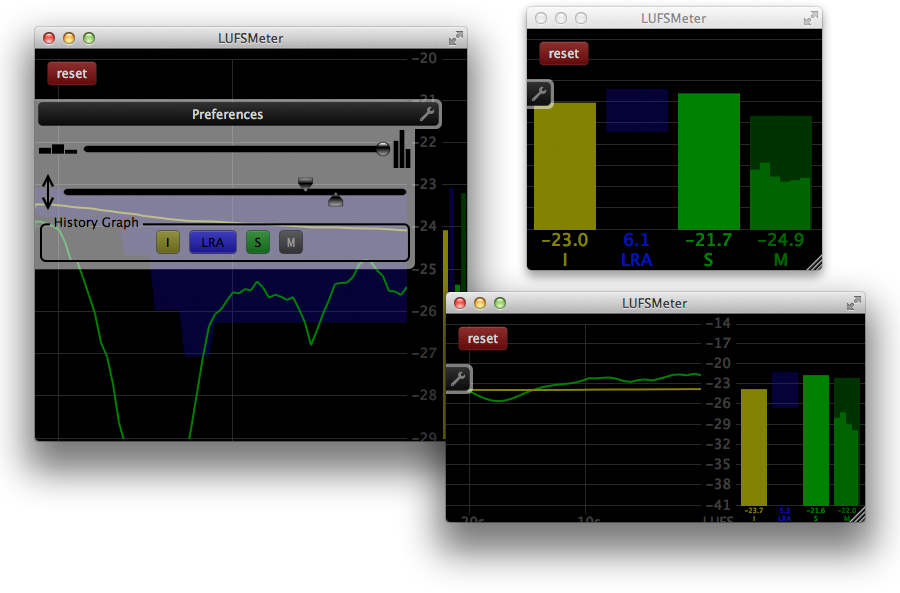Image resolution: width=900 pixels, height=593 pixels.
Task: Click the -21.7 short-term value
Action: (709, 240)
